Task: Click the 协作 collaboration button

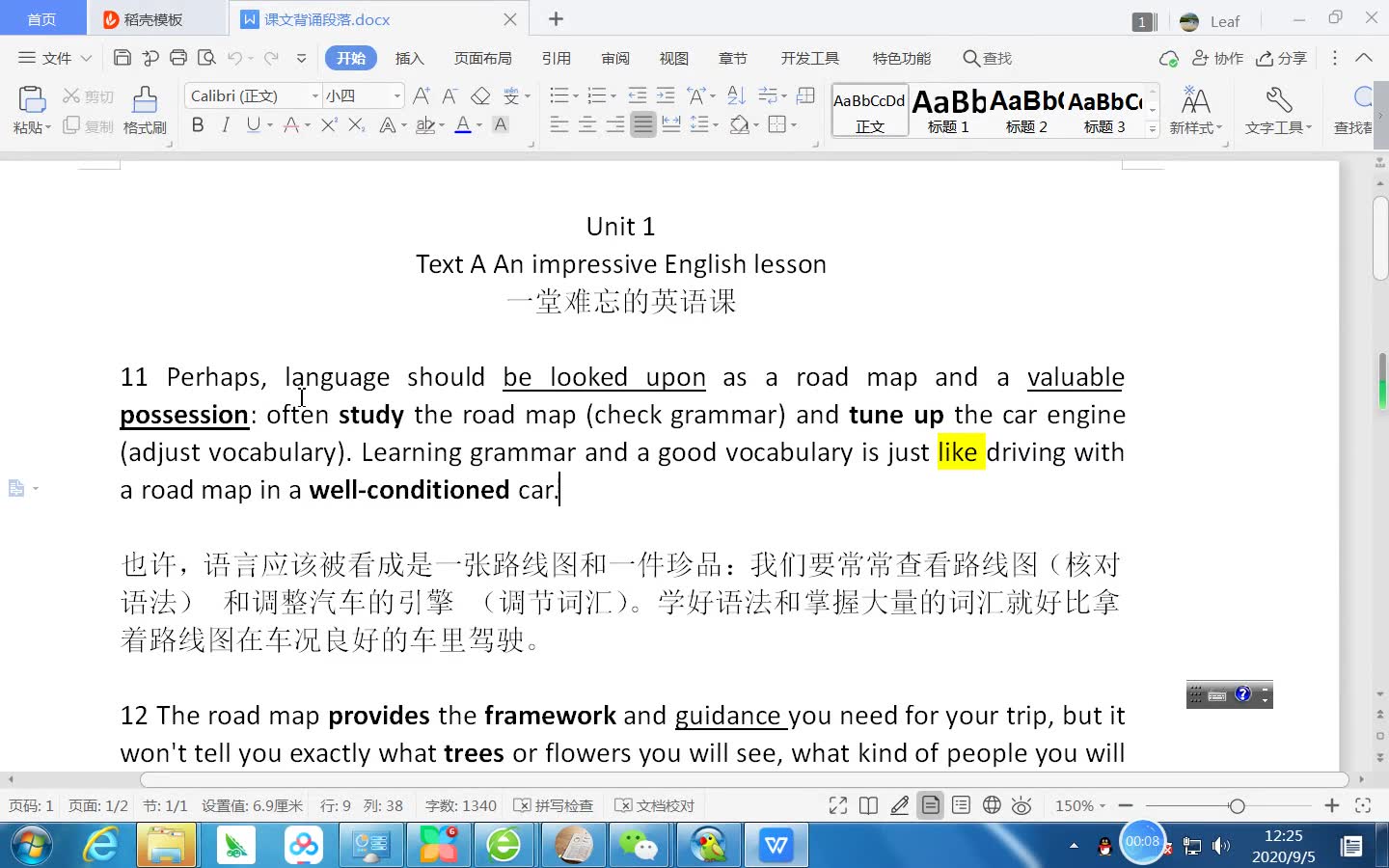Action: coord(1218,58)
